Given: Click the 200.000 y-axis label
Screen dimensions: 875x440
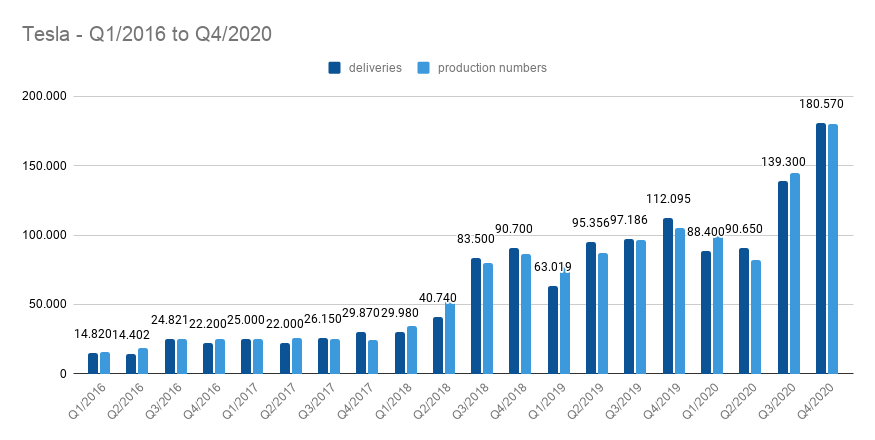Looking at the screenshot, I should click(44, 97).
